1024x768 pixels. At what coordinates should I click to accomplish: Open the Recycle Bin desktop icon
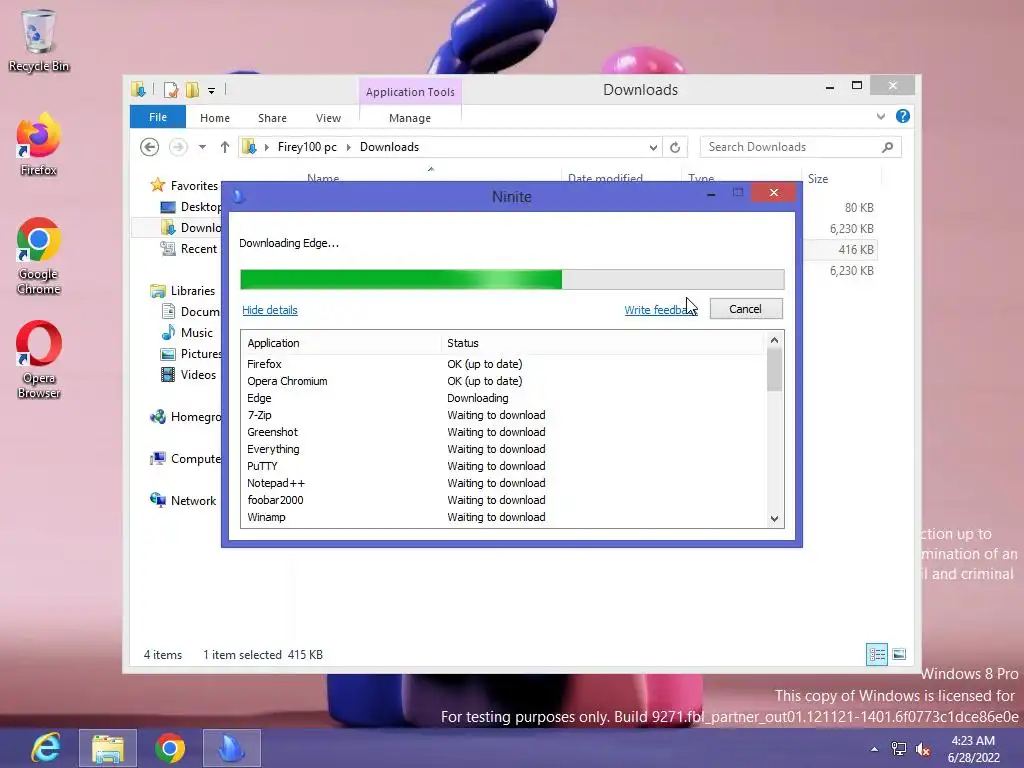pos(39,40)
